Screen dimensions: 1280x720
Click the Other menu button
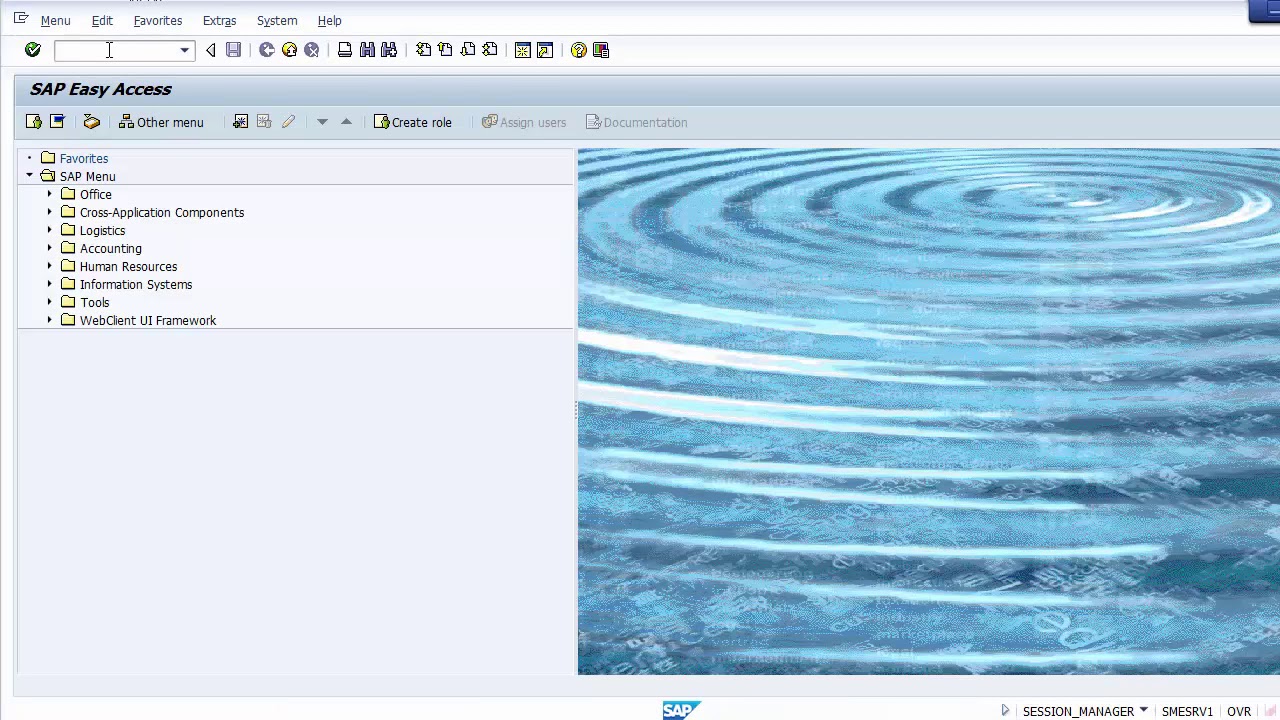[x=161, y=122]
